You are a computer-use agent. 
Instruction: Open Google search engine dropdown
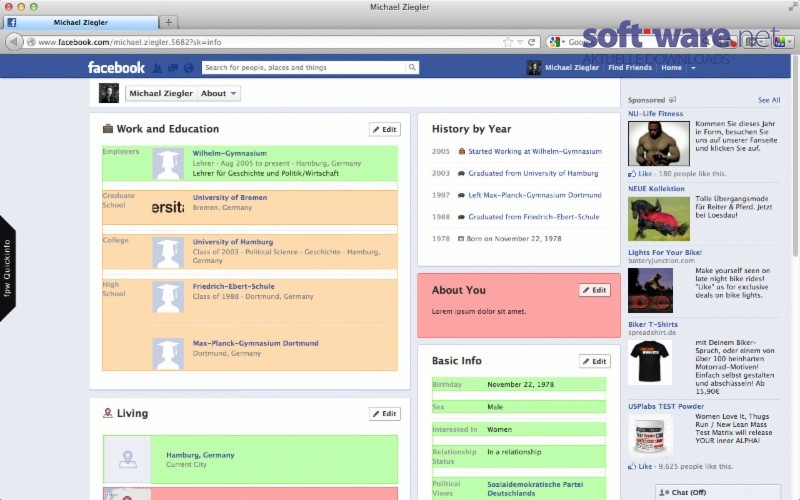pyautogui.click(x=556, y=42)
